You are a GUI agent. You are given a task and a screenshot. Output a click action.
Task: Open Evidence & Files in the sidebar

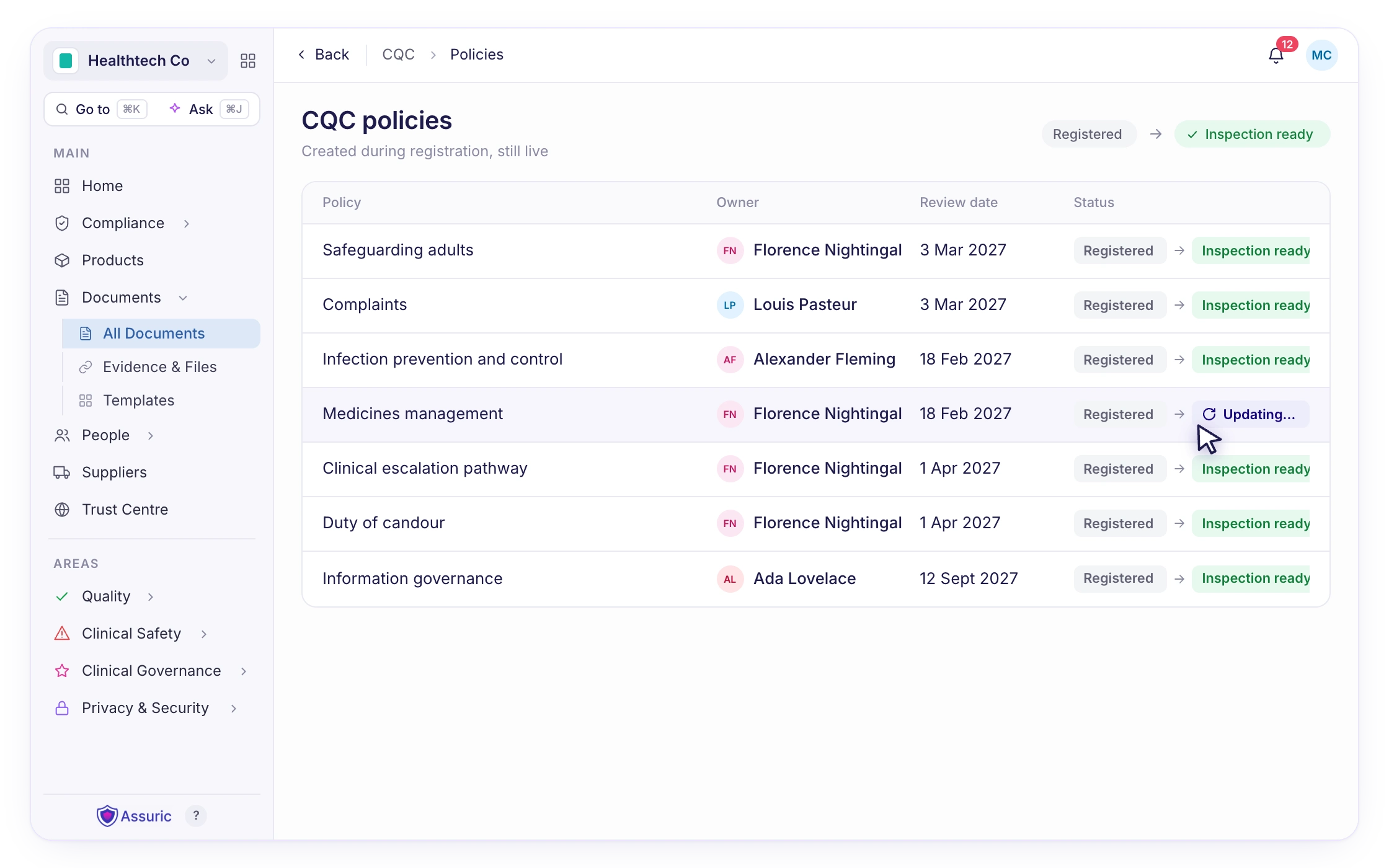point(161,367)
